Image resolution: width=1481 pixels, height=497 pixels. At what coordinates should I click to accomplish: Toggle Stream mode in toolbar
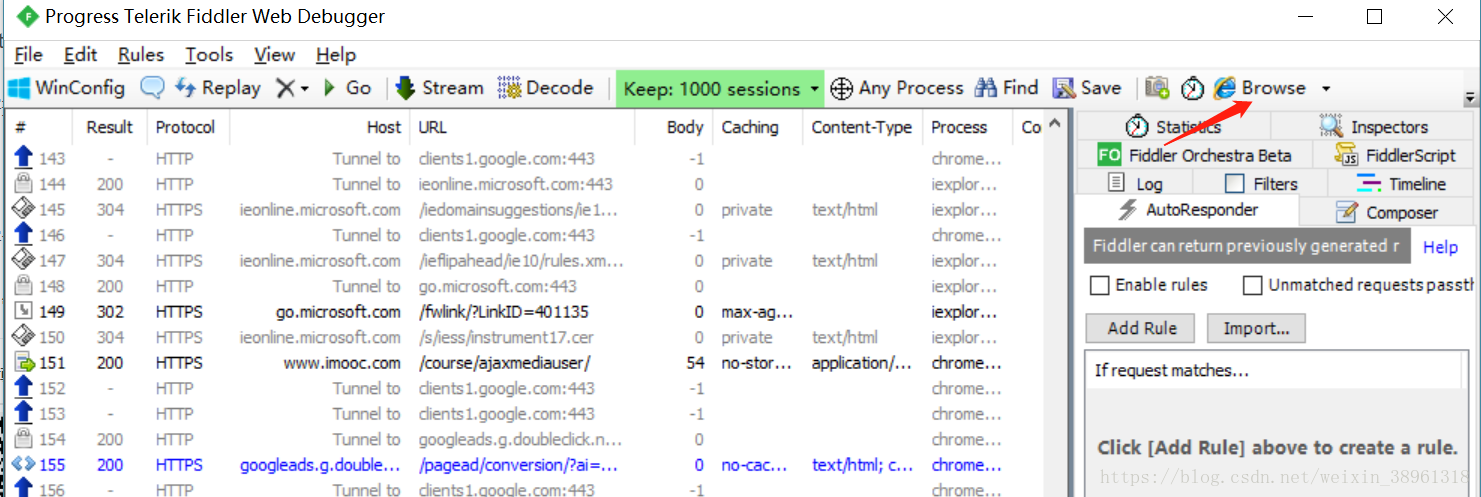tap(439, 88)
